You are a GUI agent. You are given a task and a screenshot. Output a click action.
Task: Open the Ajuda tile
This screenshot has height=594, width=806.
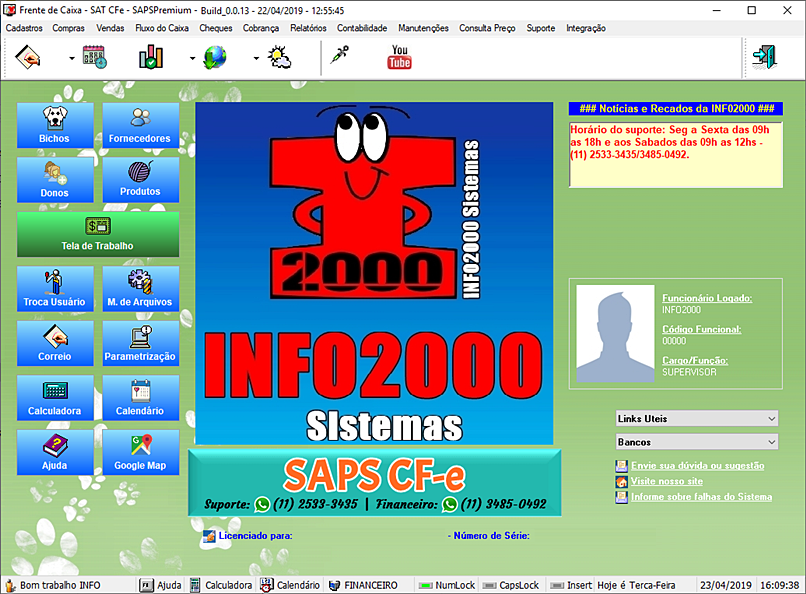pos(55,452)
